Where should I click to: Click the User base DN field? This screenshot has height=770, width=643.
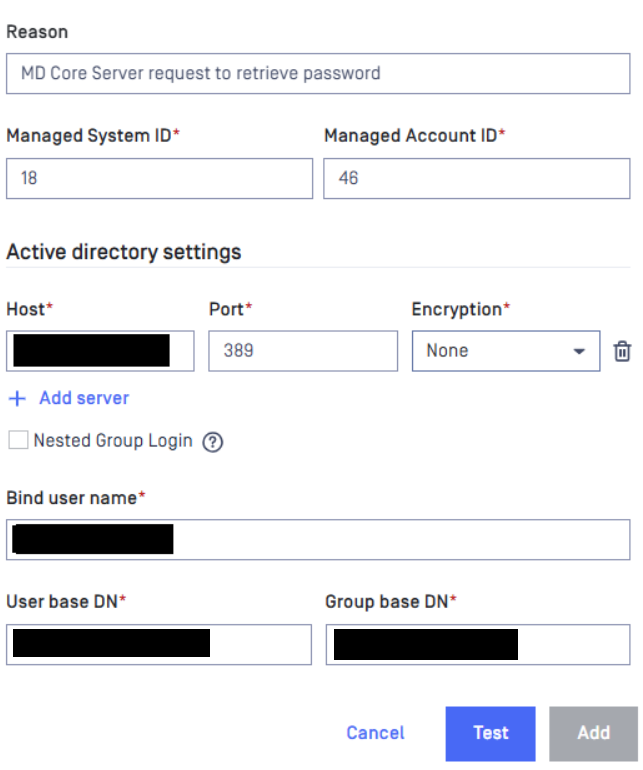point(159,644)
